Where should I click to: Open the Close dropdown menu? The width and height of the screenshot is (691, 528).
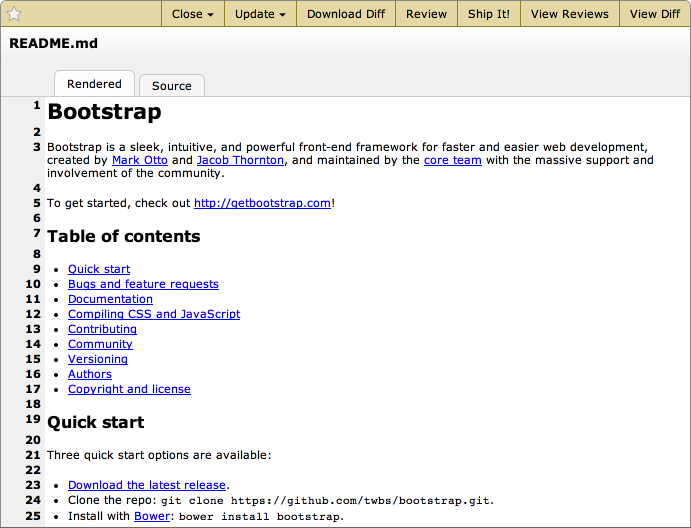tap(193, 14)
